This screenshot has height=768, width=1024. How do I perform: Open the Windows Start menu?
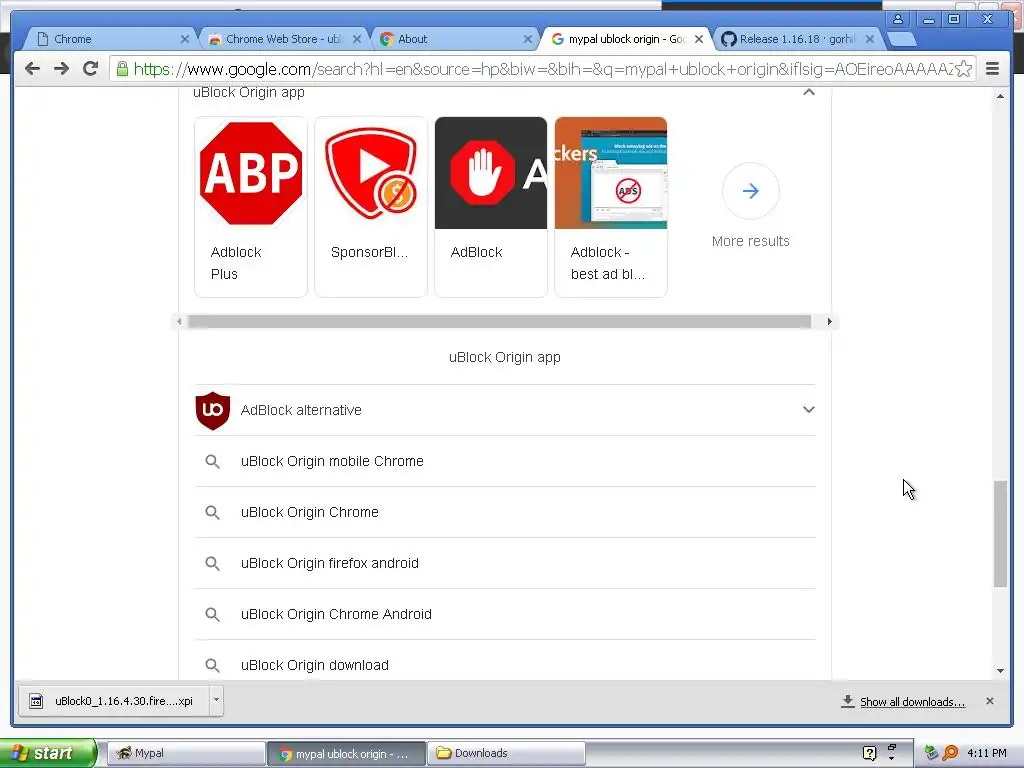click(48, 753)
